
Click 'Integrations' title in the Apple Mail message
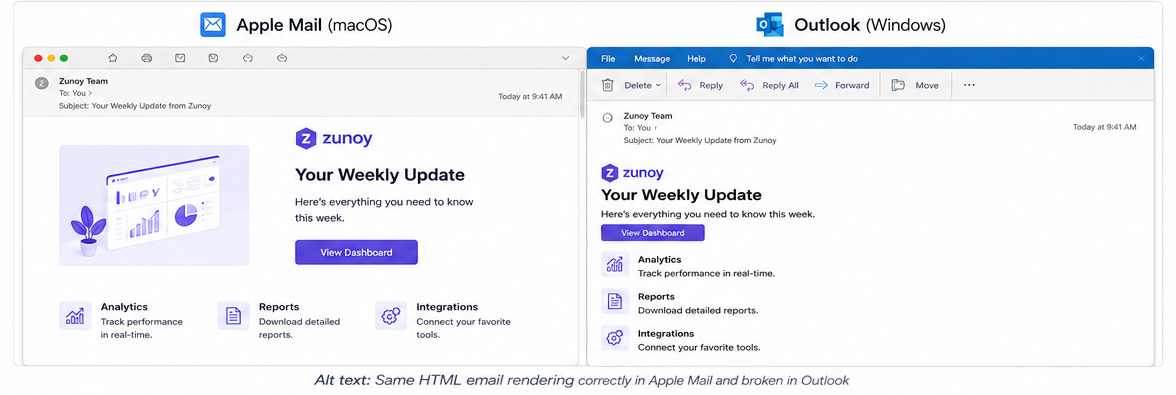point(447,307)
